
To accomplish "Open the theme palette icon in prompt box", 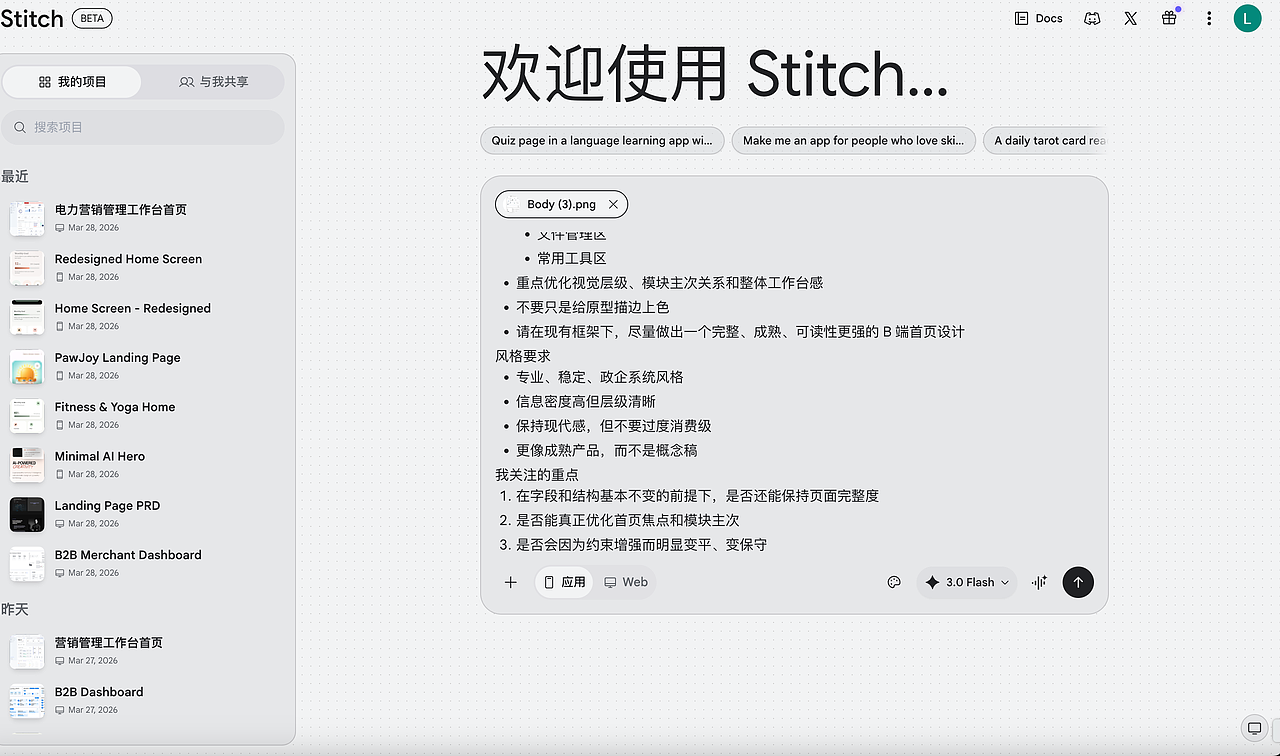I will pos(893,581).
